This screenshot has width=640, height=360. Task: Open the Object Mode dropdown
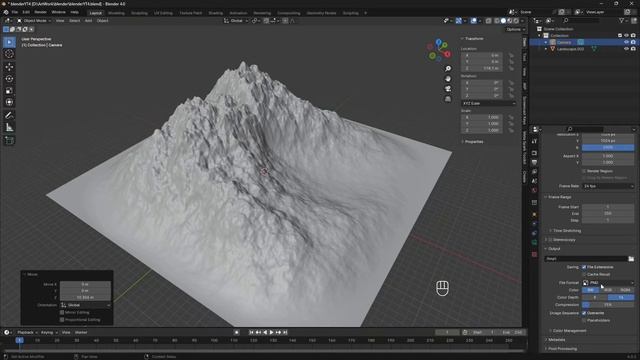click(33, 20)
